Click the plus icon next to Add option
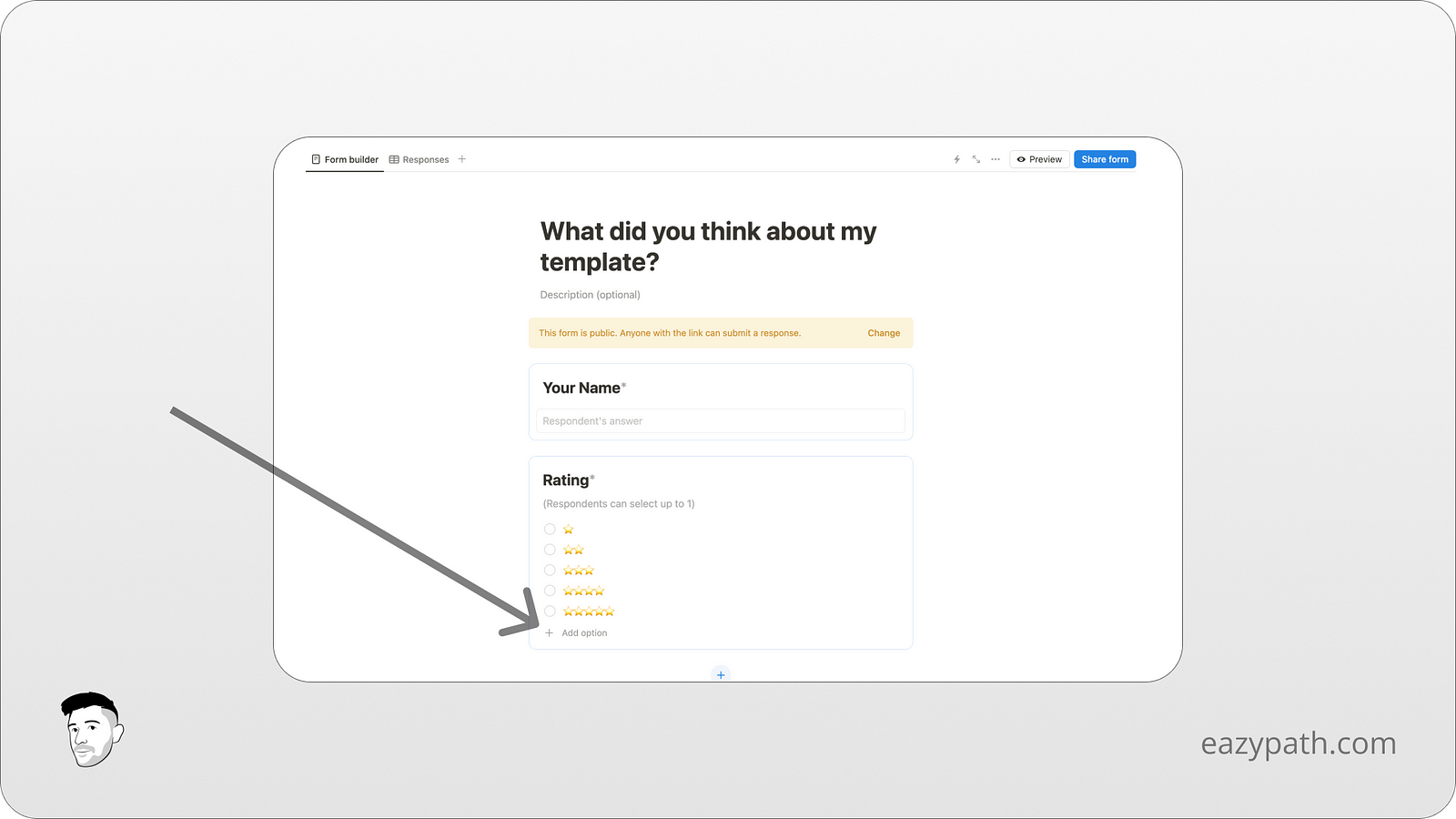 (549, 632)
